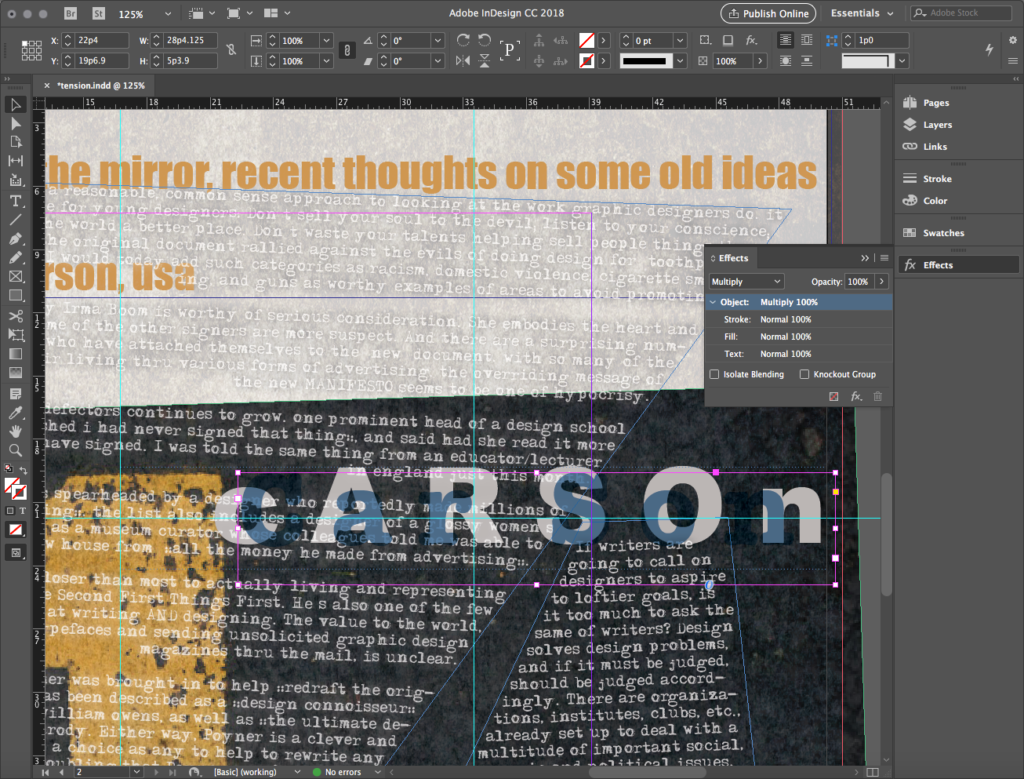Click the Publish Online button
Viewport: 1024px width, 779px height.
[768, 14]
